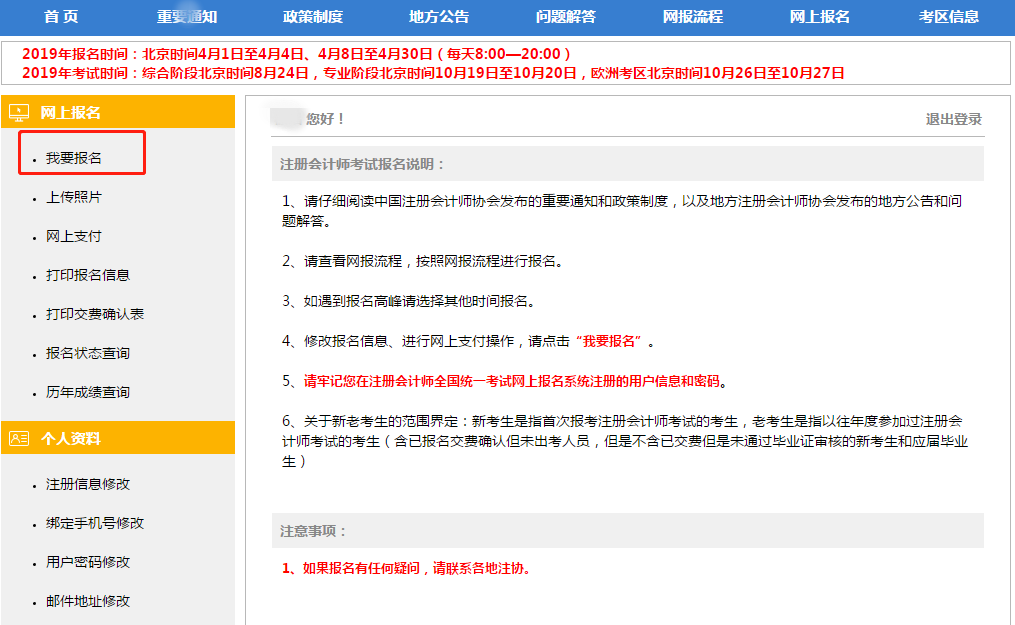Open 上传照片 in the sidebar
The image size is (1015, 625).
click(x=66, y=197)
